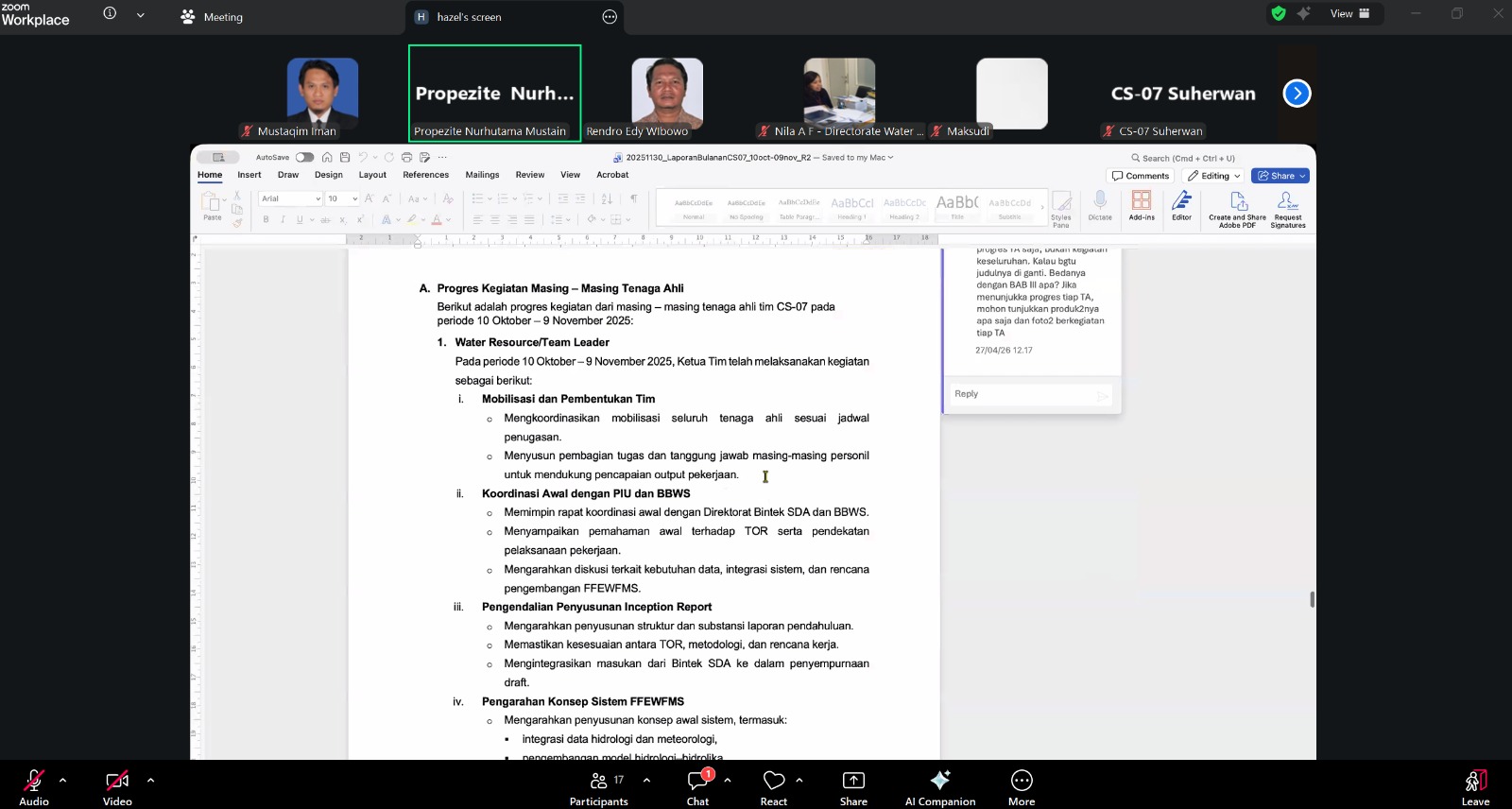Click the Bullets list icon

(477, 198)
